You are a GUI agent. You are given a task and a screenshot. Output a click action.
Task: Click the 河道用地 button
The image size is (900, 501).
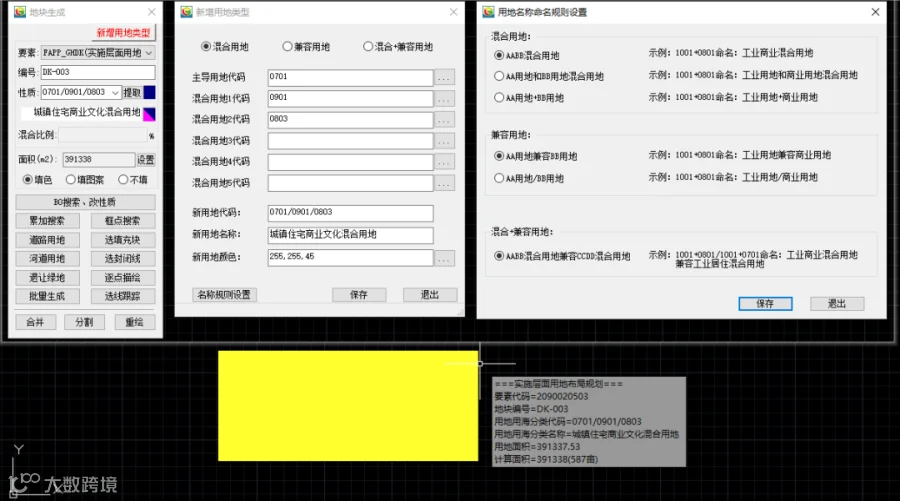pos(47,259)
